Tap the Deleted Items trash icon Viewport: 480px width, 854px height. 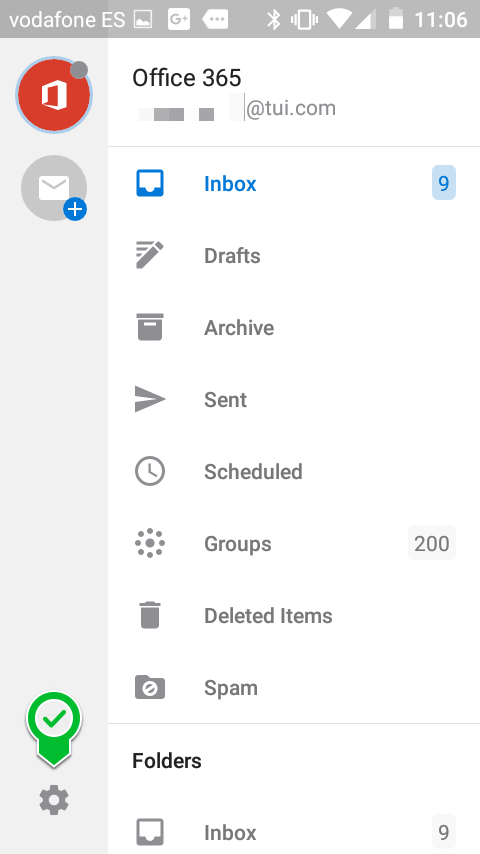(150, 615)
